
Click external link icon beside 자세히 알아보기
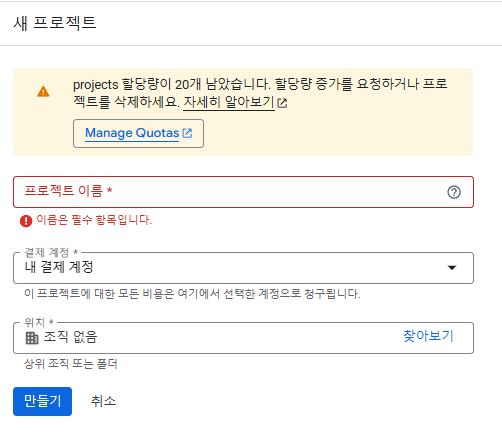[x=282, y=103]
